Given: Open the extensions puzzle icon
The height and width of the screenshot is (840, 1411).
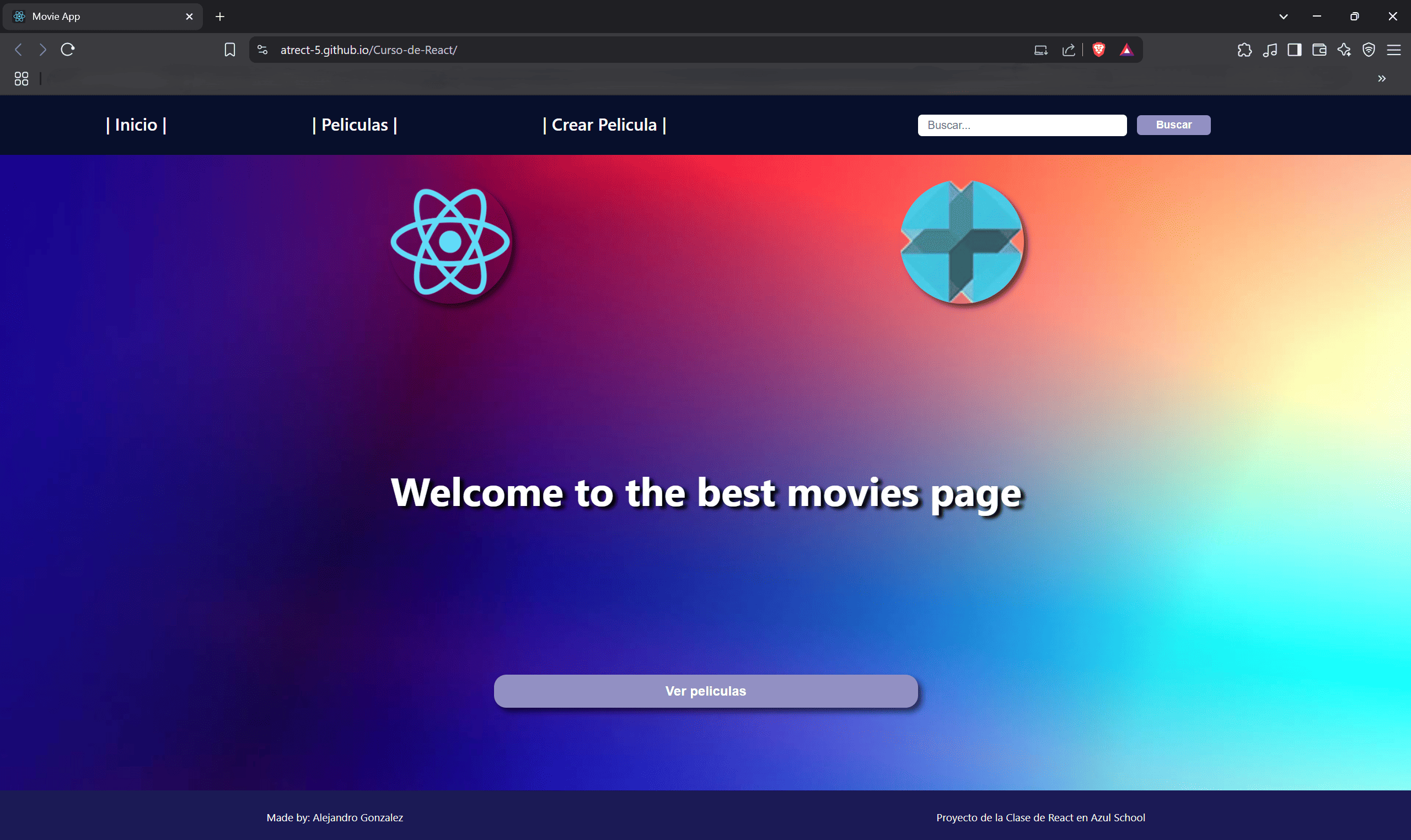Looking at the screenshot, I should (x=1244, y=50).
